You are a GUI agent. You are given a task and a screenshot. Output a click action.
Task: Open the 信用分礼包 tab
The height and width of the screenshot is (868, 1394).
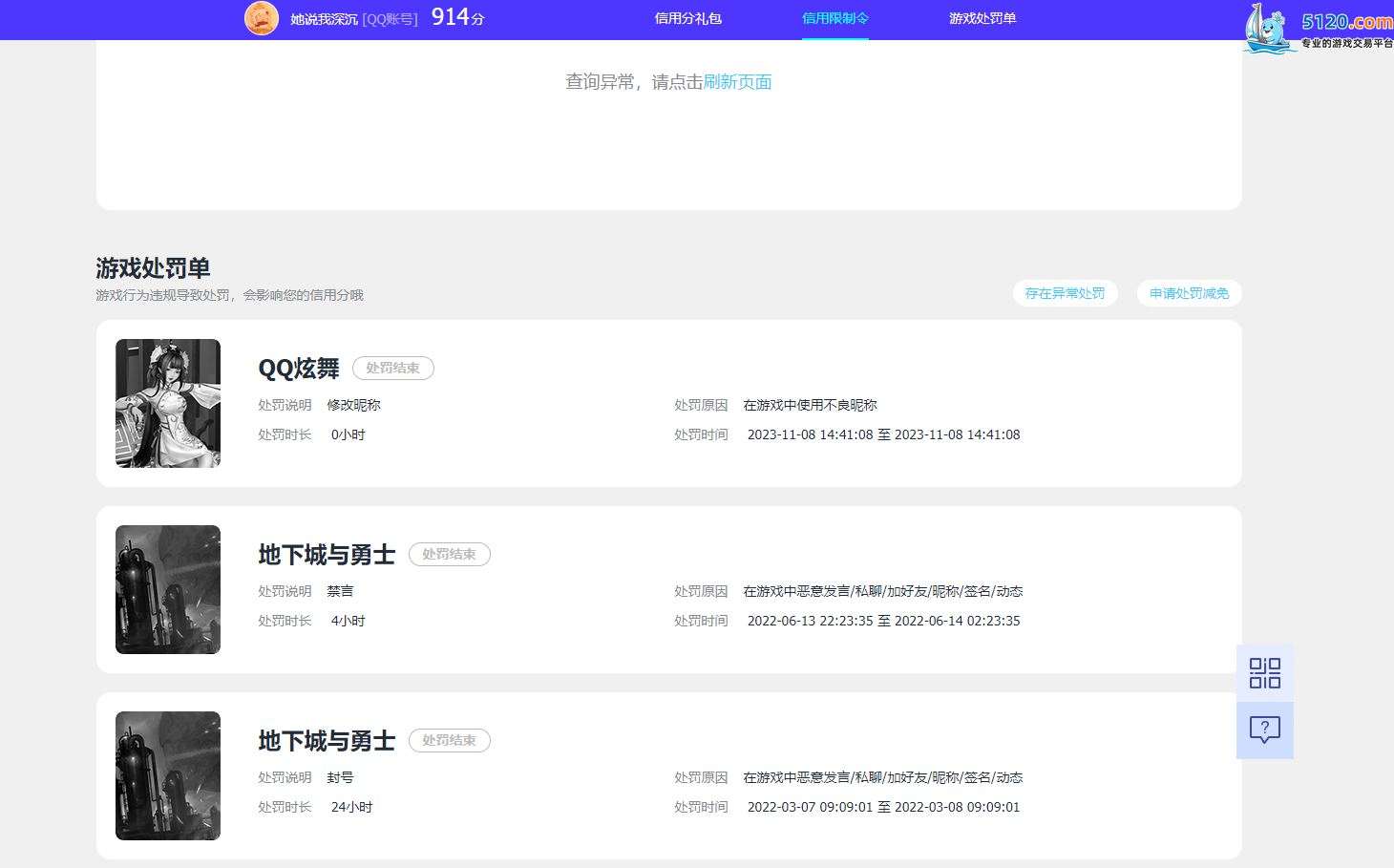687,18
